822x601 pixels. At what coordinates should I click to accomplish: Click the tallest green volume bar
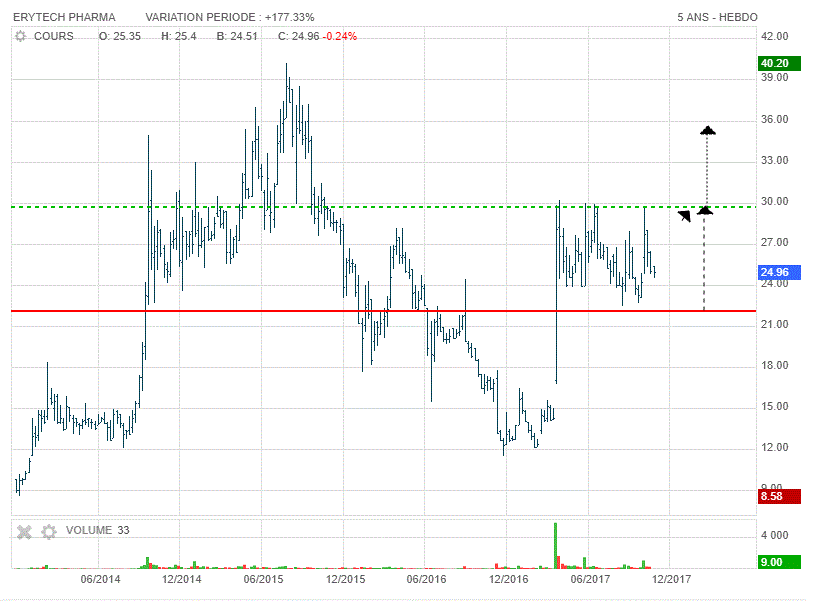556,545
